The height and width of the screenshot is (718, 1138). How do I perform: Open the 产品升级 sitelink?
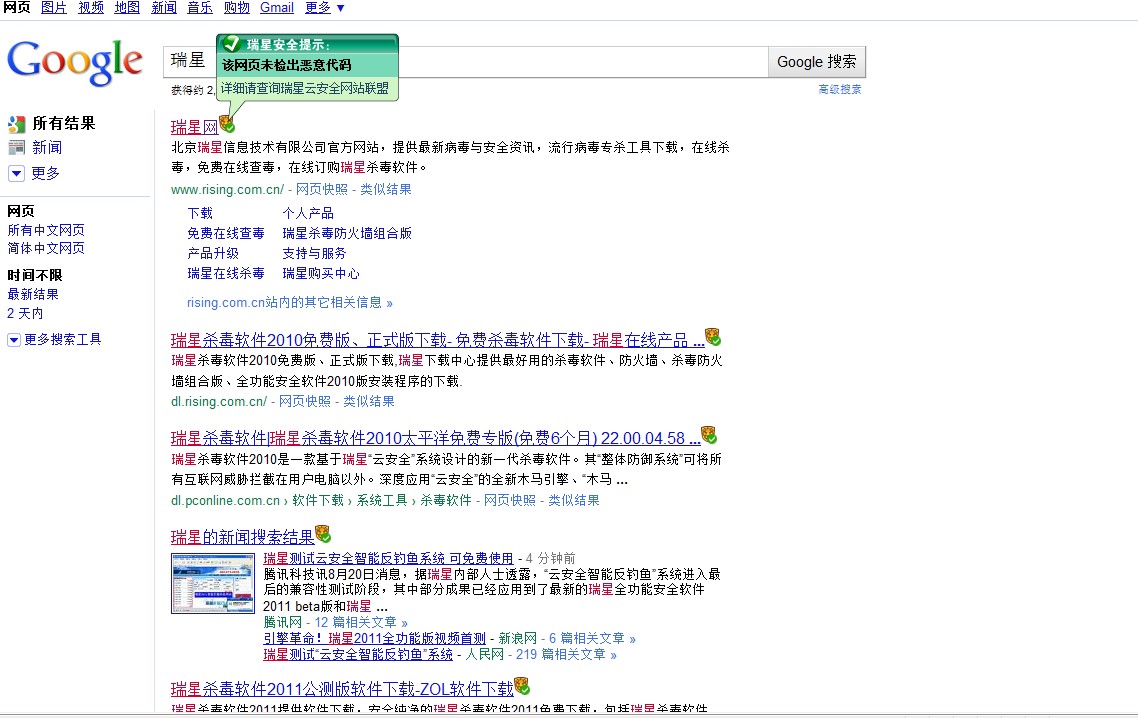coord(213,253)
